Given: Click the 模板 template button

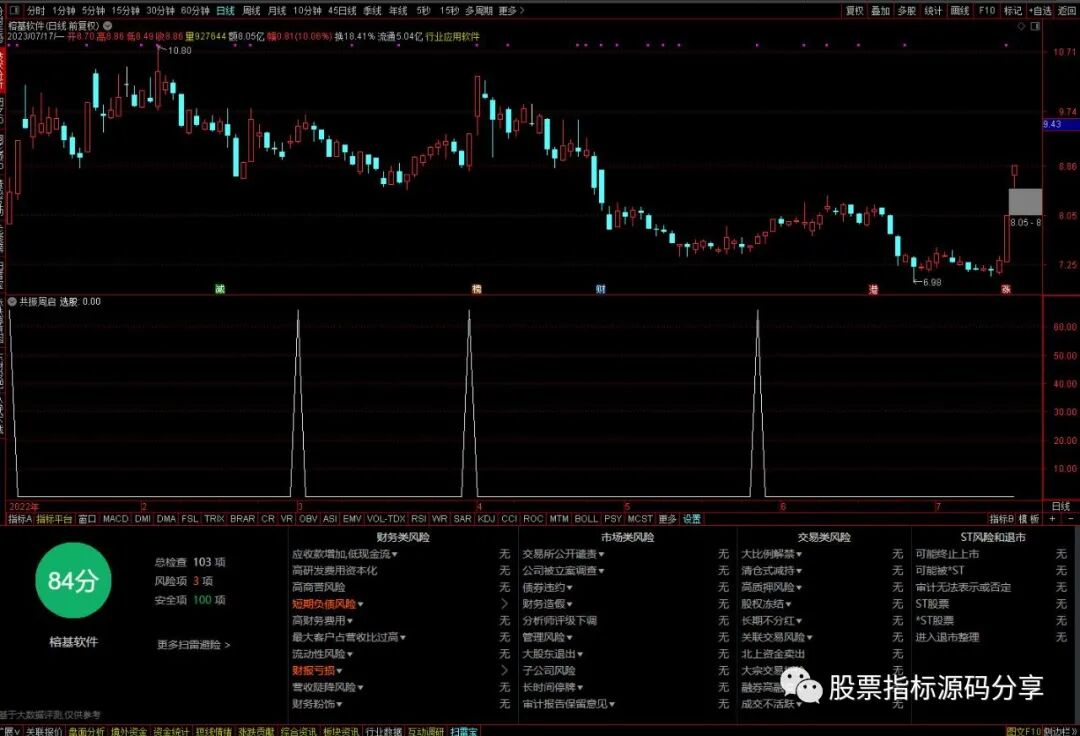Looking at the screenshot, I should pos(1029,518).
